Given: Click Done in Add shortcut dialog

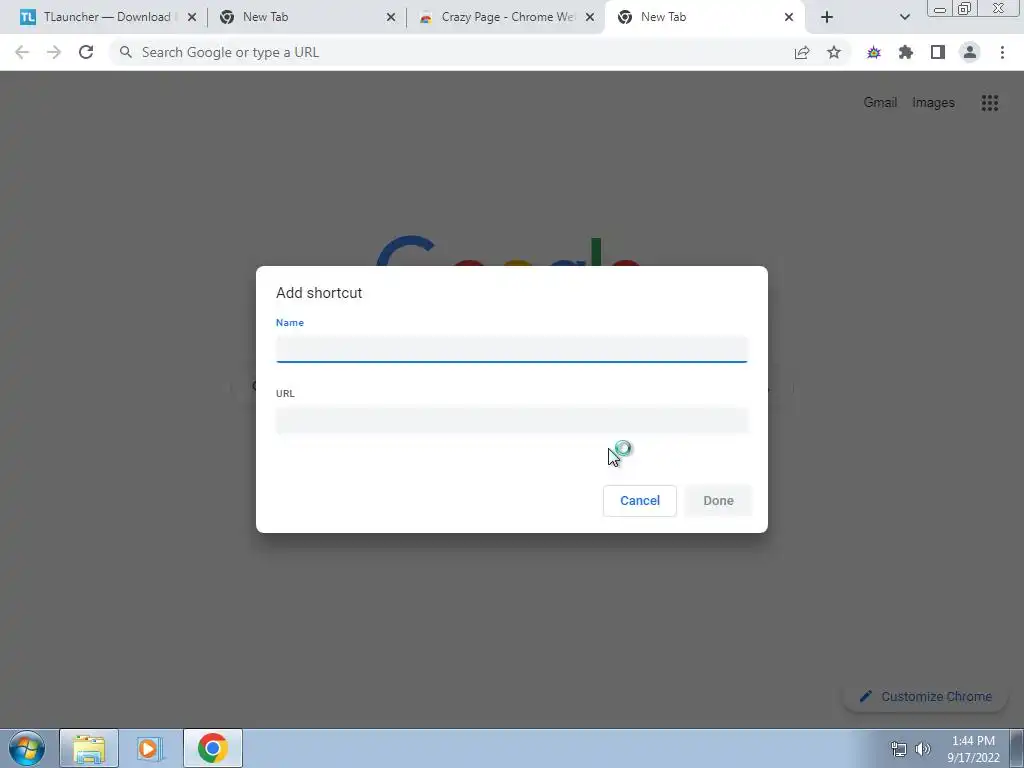Looking at the screenshot, I should coord(718,500).
